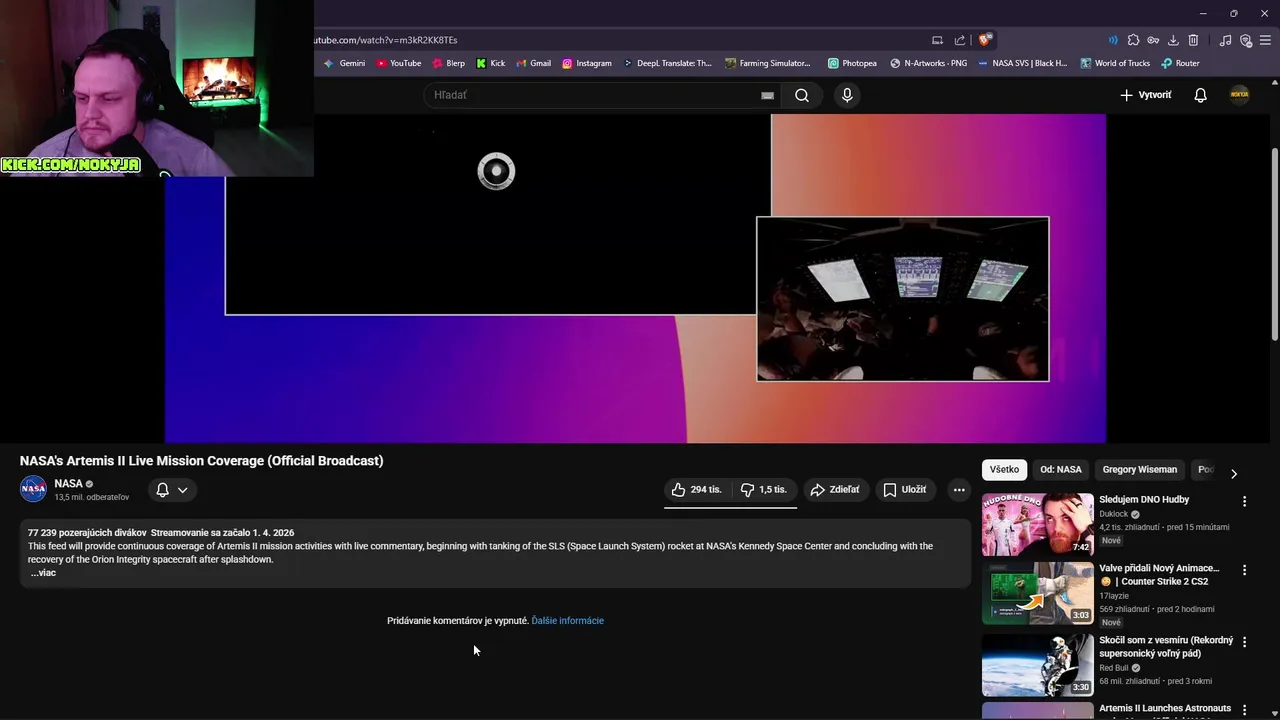Open the more actions three-dot button
1280x720 pixels.
click(x=959, y=490)
